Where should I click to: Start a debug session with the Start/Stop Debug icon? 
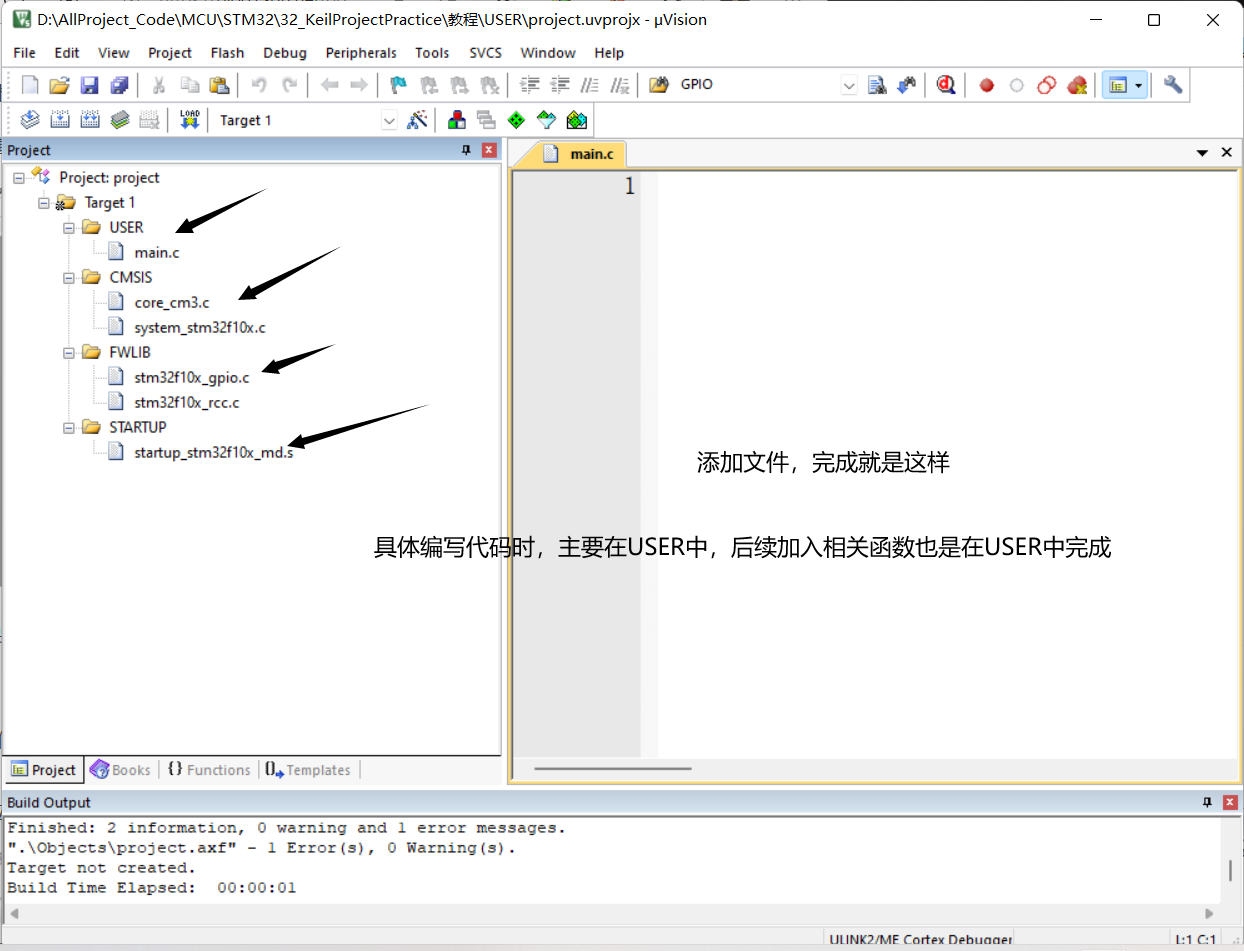(946, 84)
